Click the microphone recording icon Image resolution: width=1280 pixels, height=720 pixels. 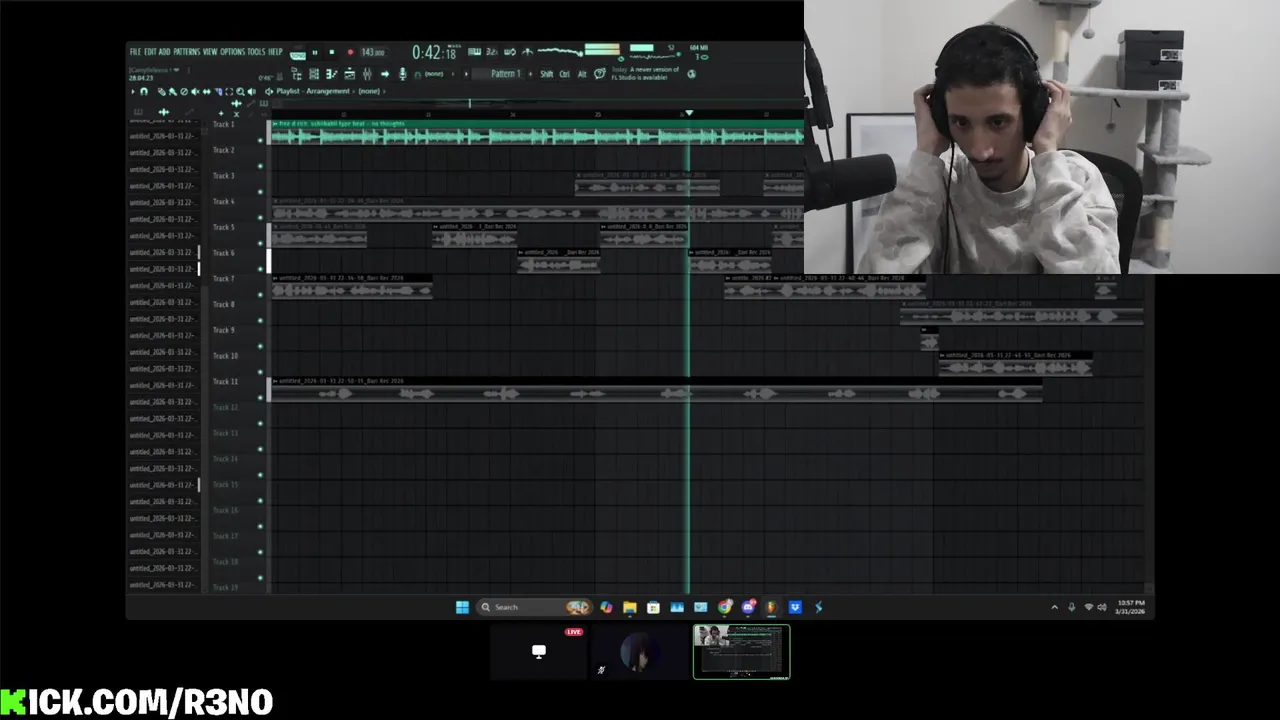pos(403,74)
